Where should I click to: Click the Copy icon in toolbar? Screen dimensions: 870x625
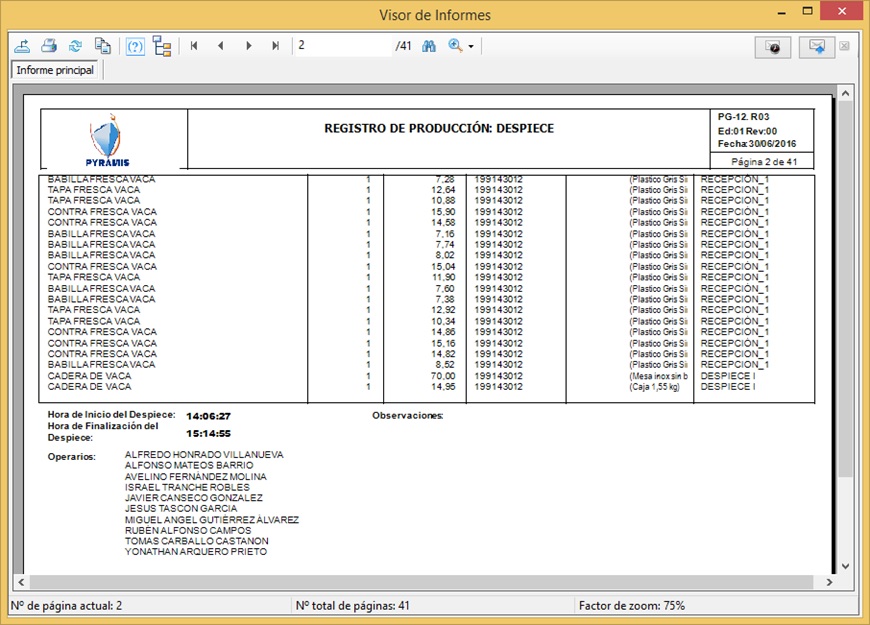coord(102,46)
